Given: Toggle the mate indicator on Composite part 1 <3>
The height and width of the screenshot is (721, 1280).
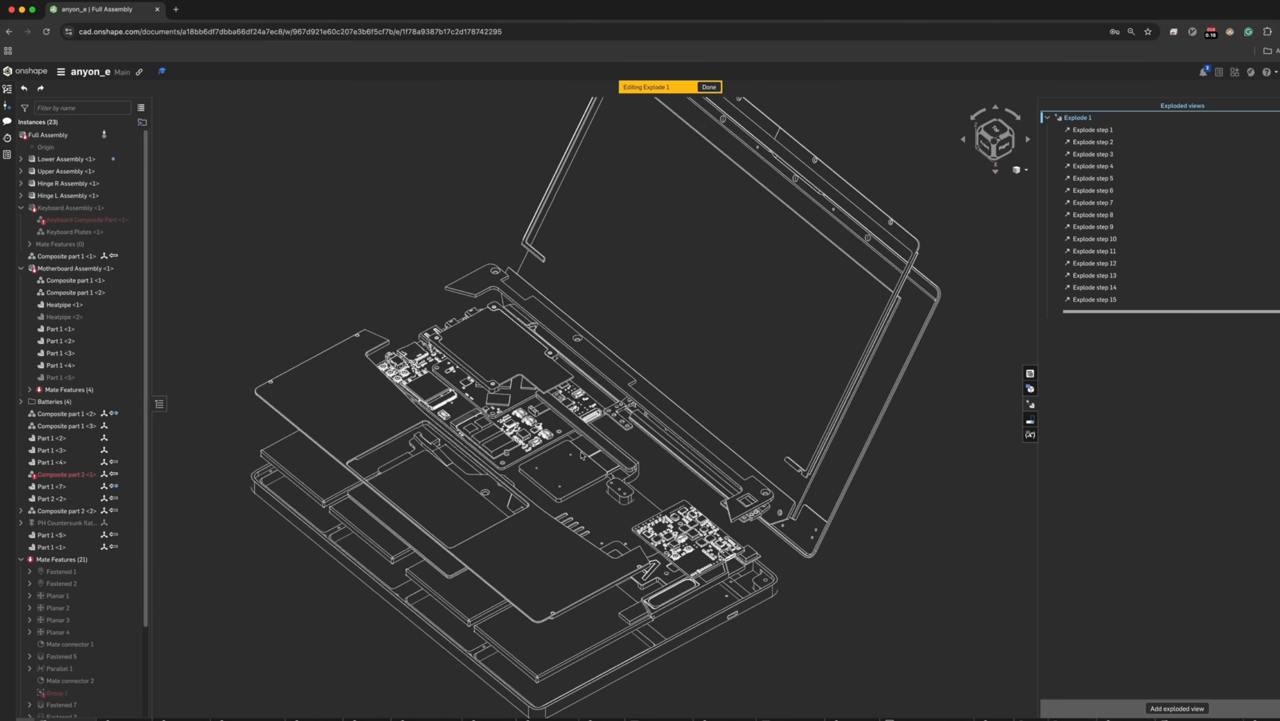Looking at the screenshot, I should click(x=104, y=426).
